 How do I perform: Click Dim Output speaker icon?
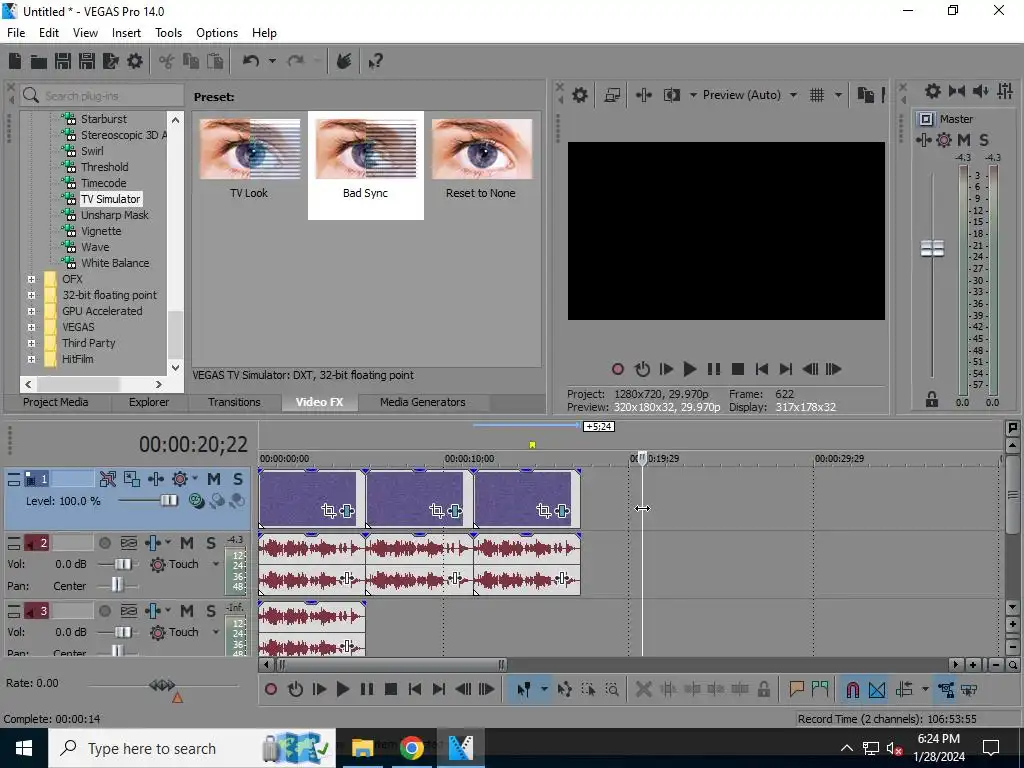click(981, 91)
